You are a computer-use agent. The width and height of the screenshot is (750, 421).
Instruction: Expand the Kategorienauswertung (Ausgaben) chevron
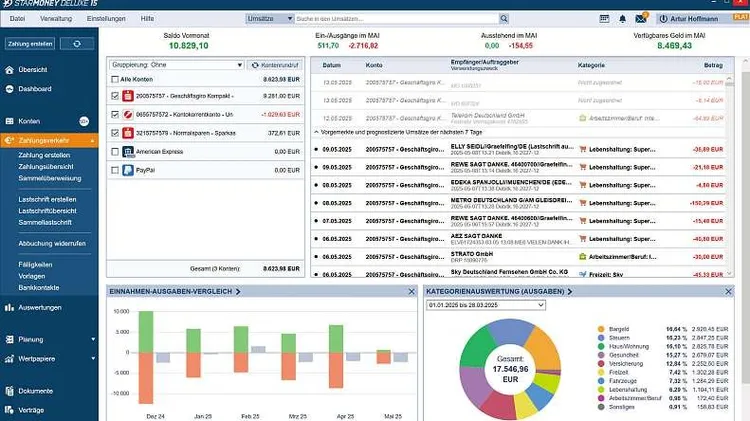[x=570, y=291]
